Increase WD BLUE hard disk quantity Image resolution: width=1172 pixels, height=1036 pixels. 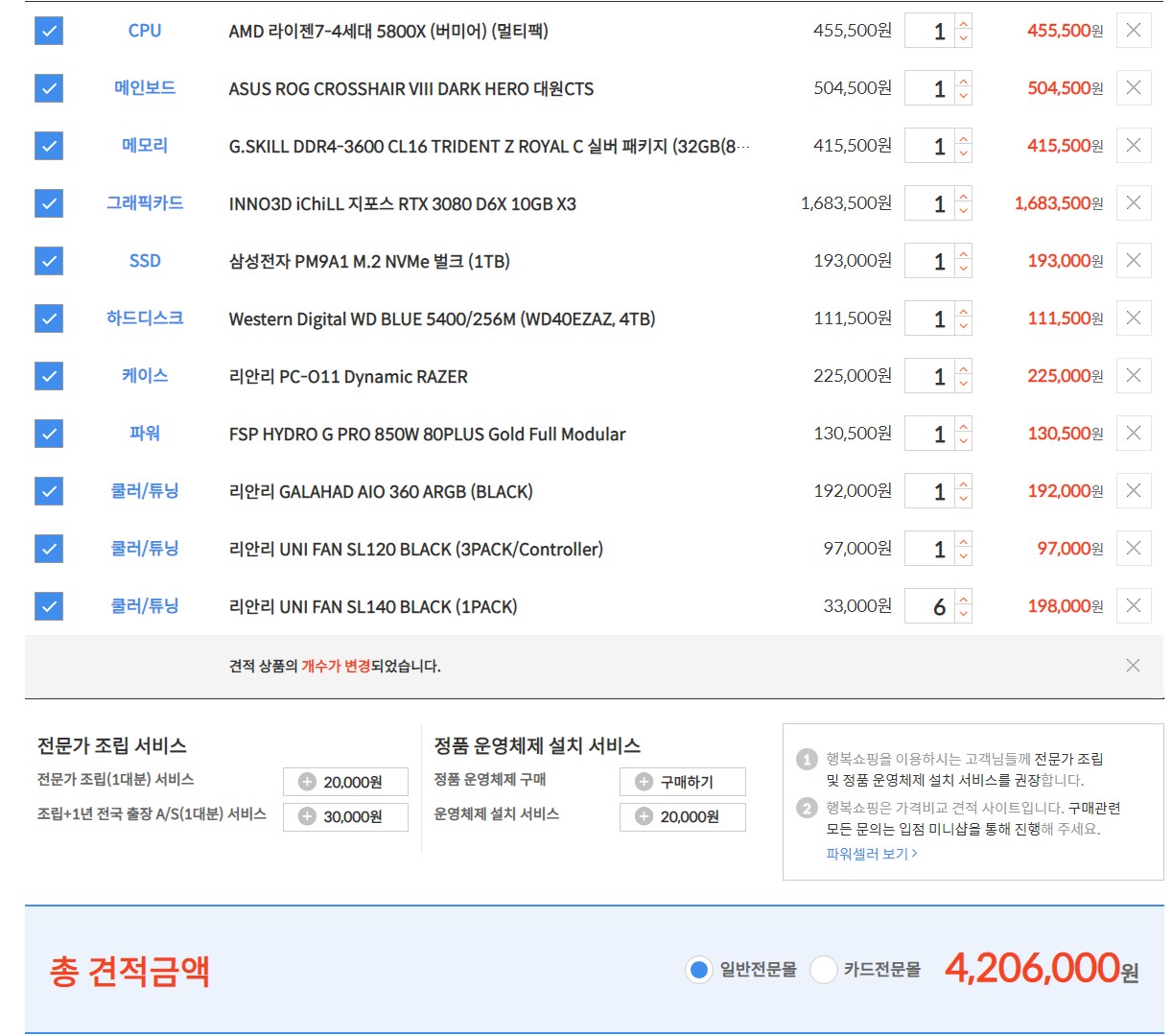pyautogui.click(x=964, y=310)
